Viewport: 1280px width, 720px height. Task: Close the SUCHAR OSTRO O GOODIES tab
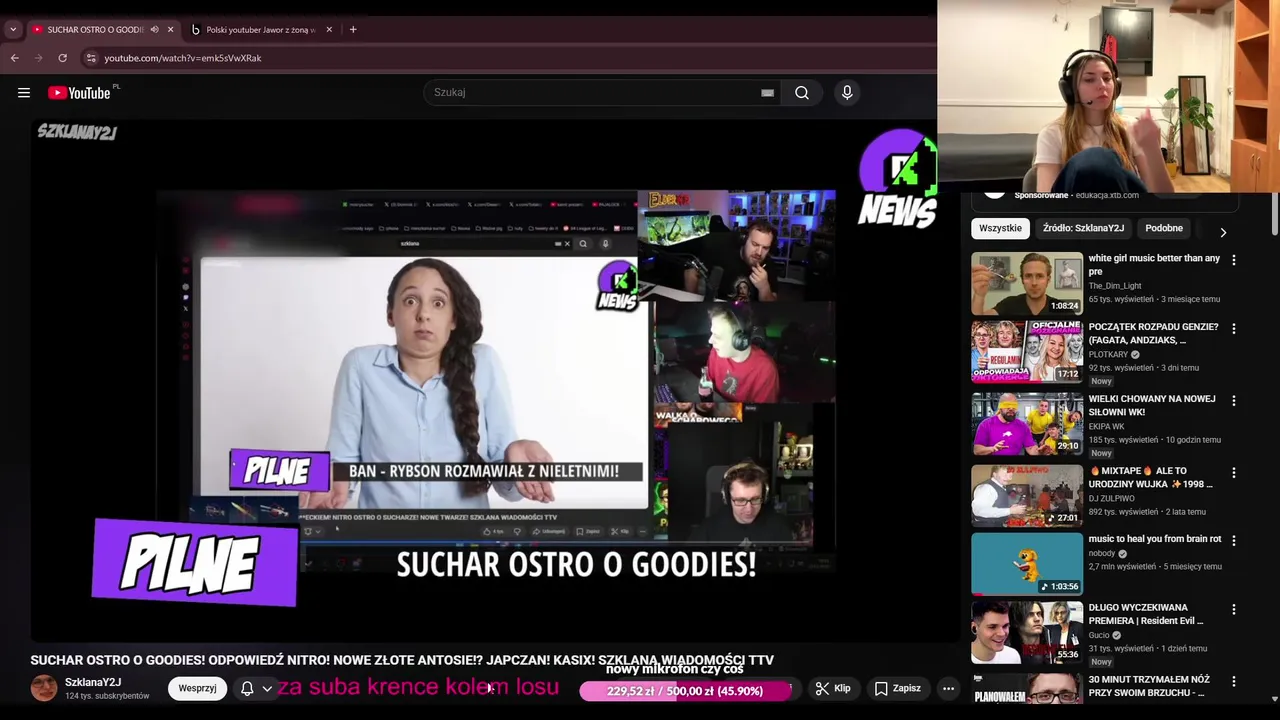[170, 30]
